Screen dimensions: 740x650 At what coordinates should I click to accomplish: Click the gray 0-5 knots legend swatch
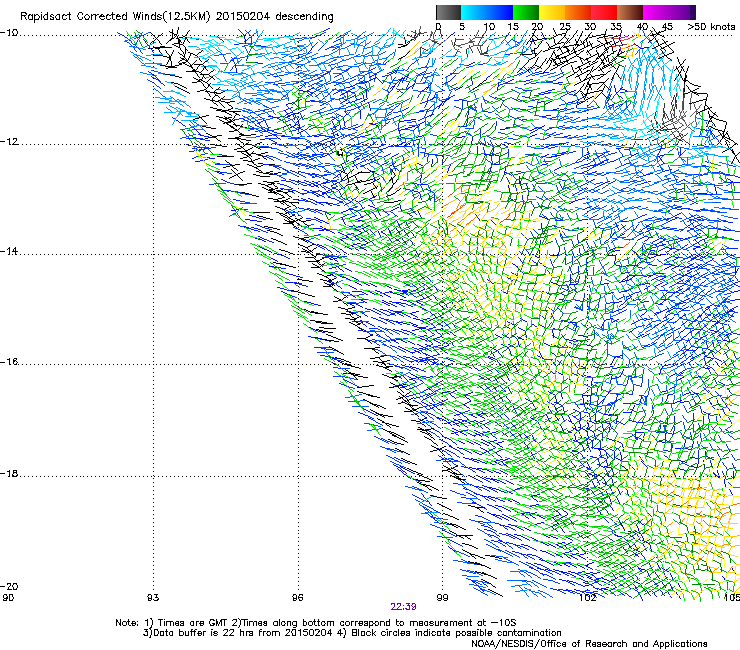click(x=448, y=12)
